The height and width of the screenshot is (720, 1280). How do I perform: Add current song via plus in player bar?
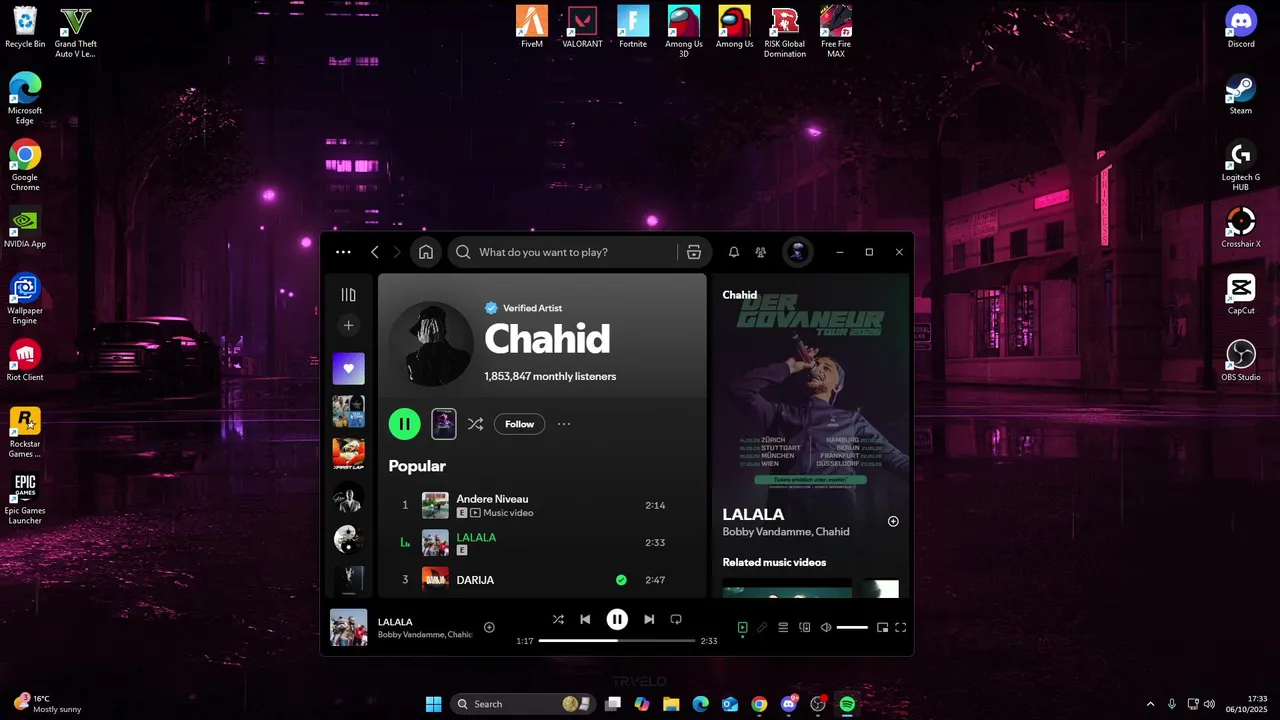[x=489, y=627]
